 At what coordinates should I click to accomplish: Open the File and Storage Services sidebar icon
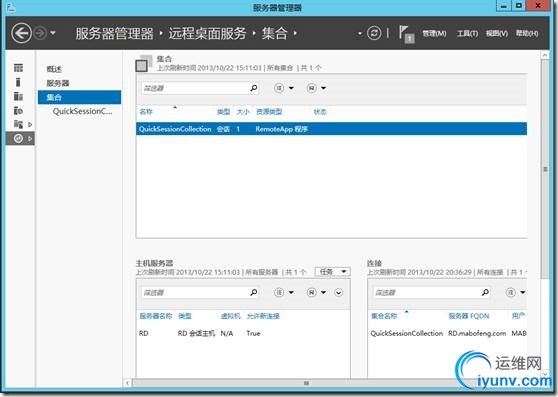point(18,124)
